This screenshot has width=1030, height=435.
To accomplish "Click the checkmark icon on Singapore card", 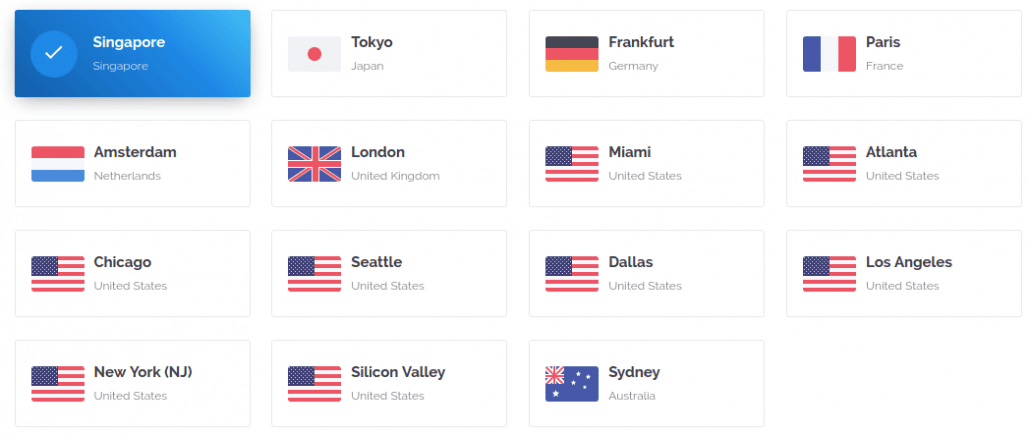I will click(x=54, y=54).
